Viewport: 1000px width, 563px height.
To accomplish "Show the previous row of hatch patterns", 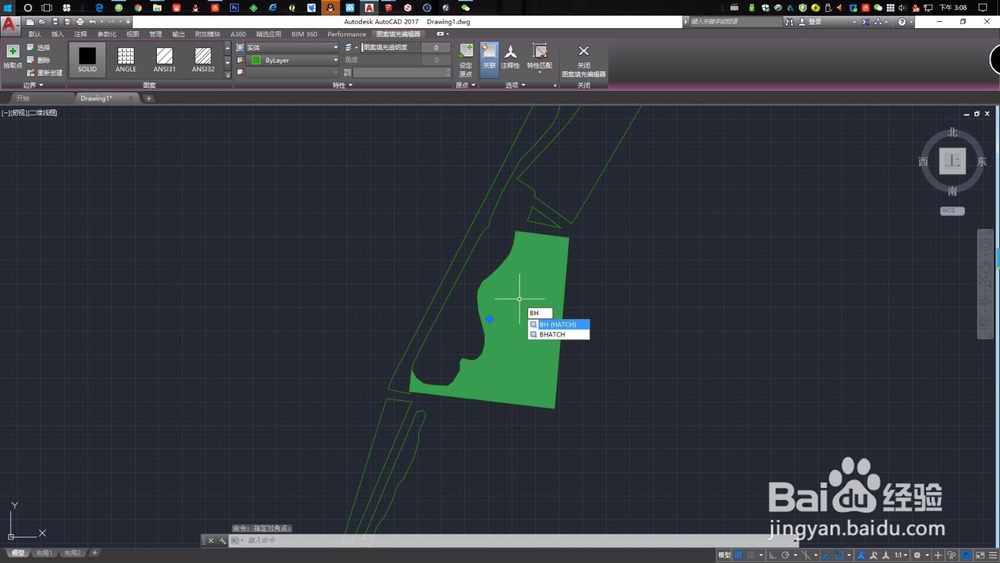I will point(228,48).
